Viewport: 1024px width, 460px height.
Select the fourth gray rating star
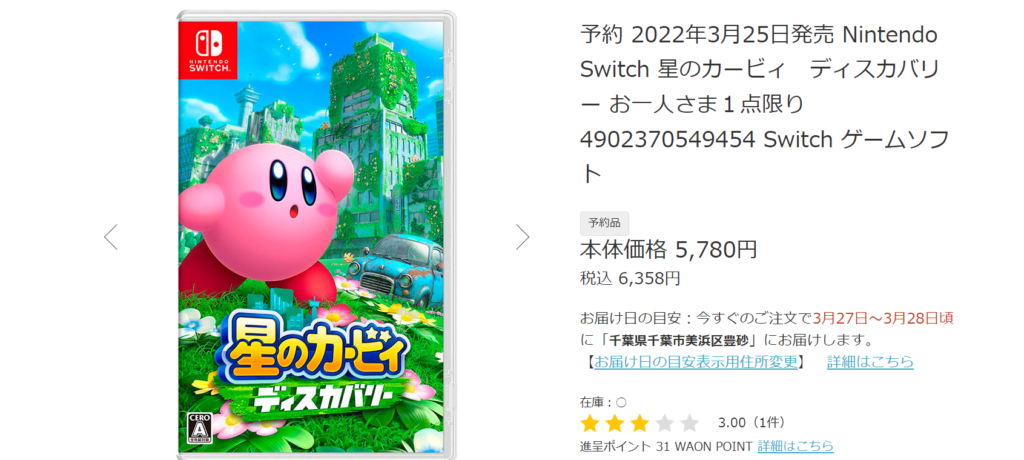pos(665,423)
